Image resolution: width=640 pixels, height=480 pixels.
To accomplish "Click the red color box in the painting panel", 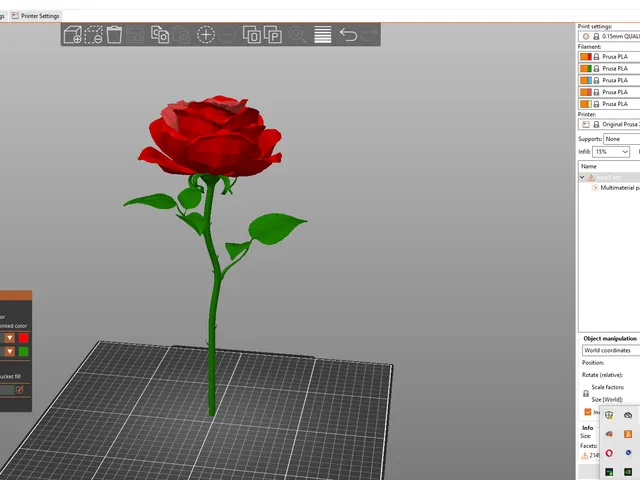I will [x=23, y=338].
